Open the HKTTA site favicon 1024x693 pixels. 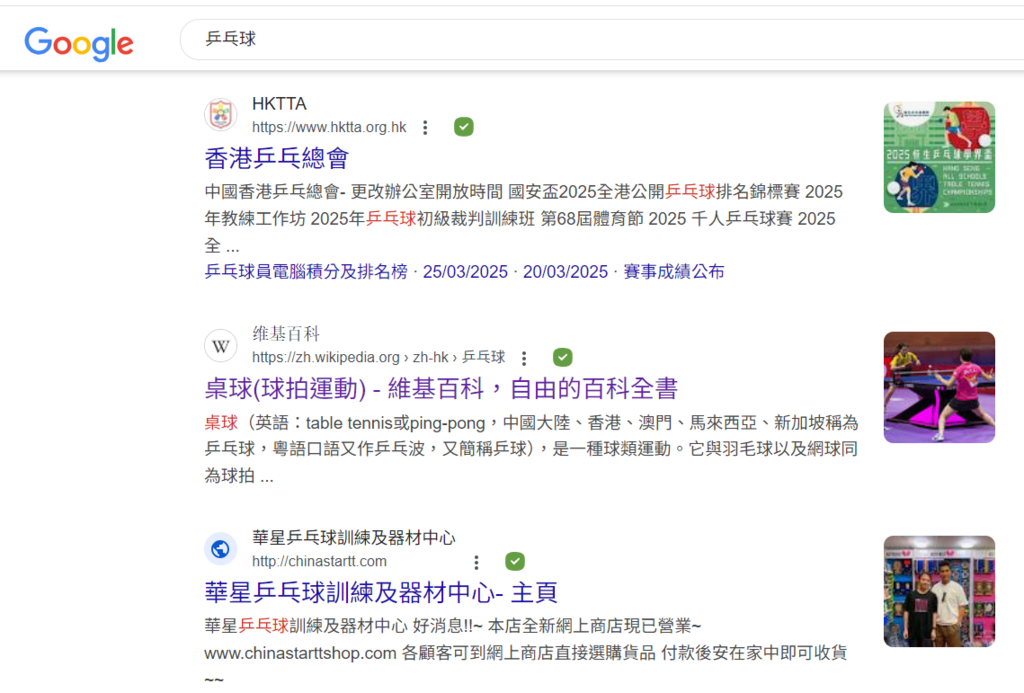pyautogui.click(x=221, y=115)
